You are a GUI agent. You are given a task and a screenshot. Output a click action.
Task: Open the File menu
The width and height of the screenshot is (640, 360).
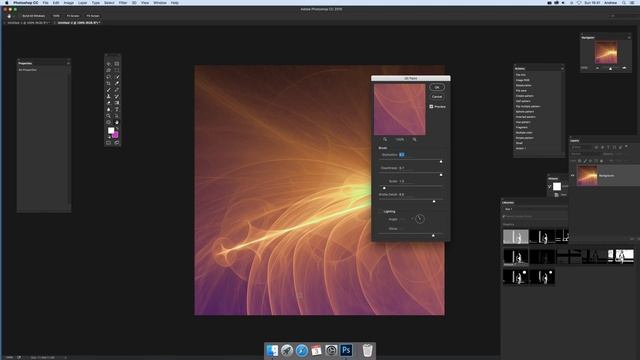tap(45, 3)
